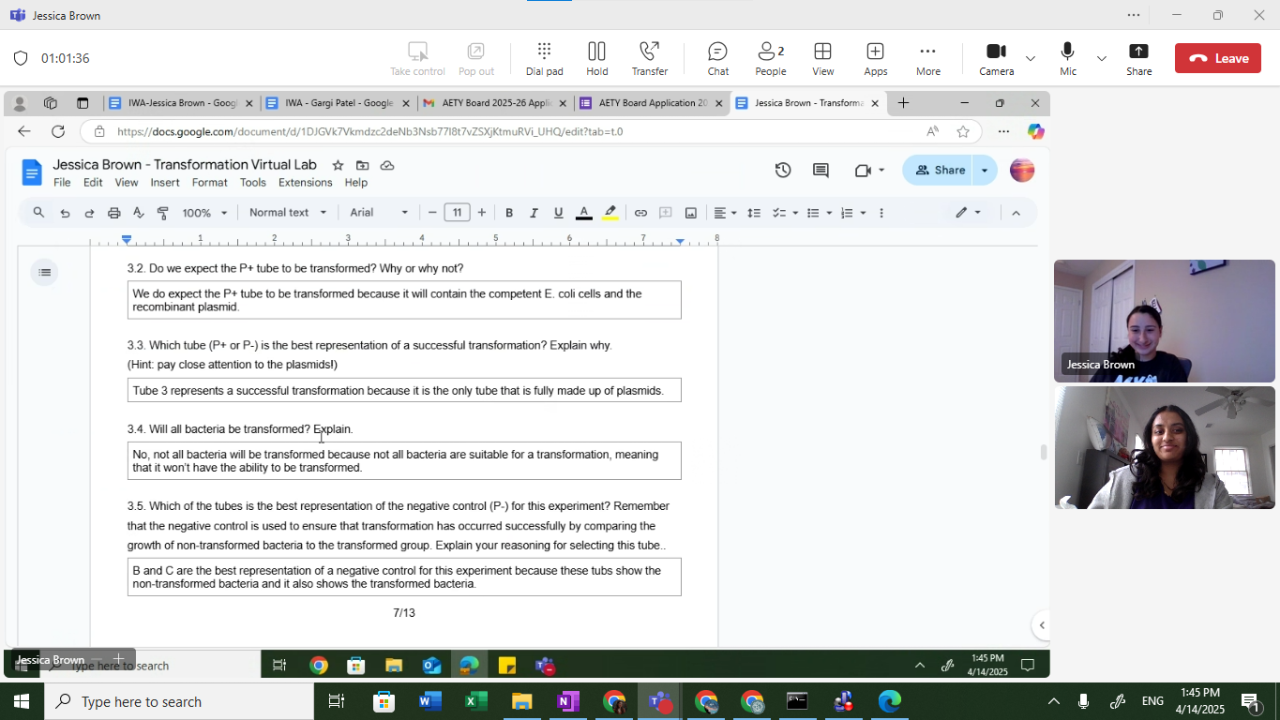Toggle Italic formatting
The image size is (1280, 720).
coord(534,213)
